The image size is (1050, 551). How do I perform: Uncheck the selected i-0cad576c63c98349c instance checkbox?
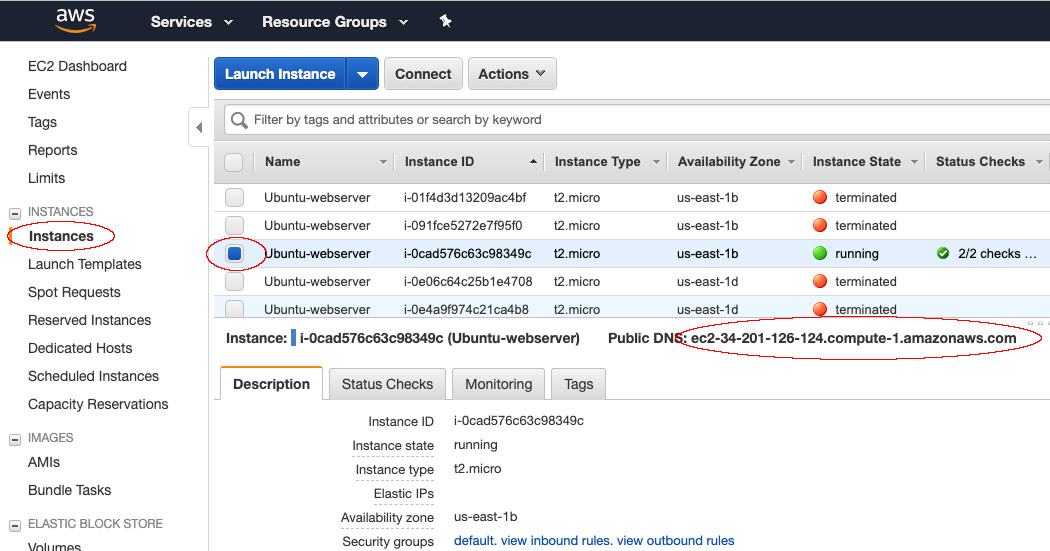point(234,254)
